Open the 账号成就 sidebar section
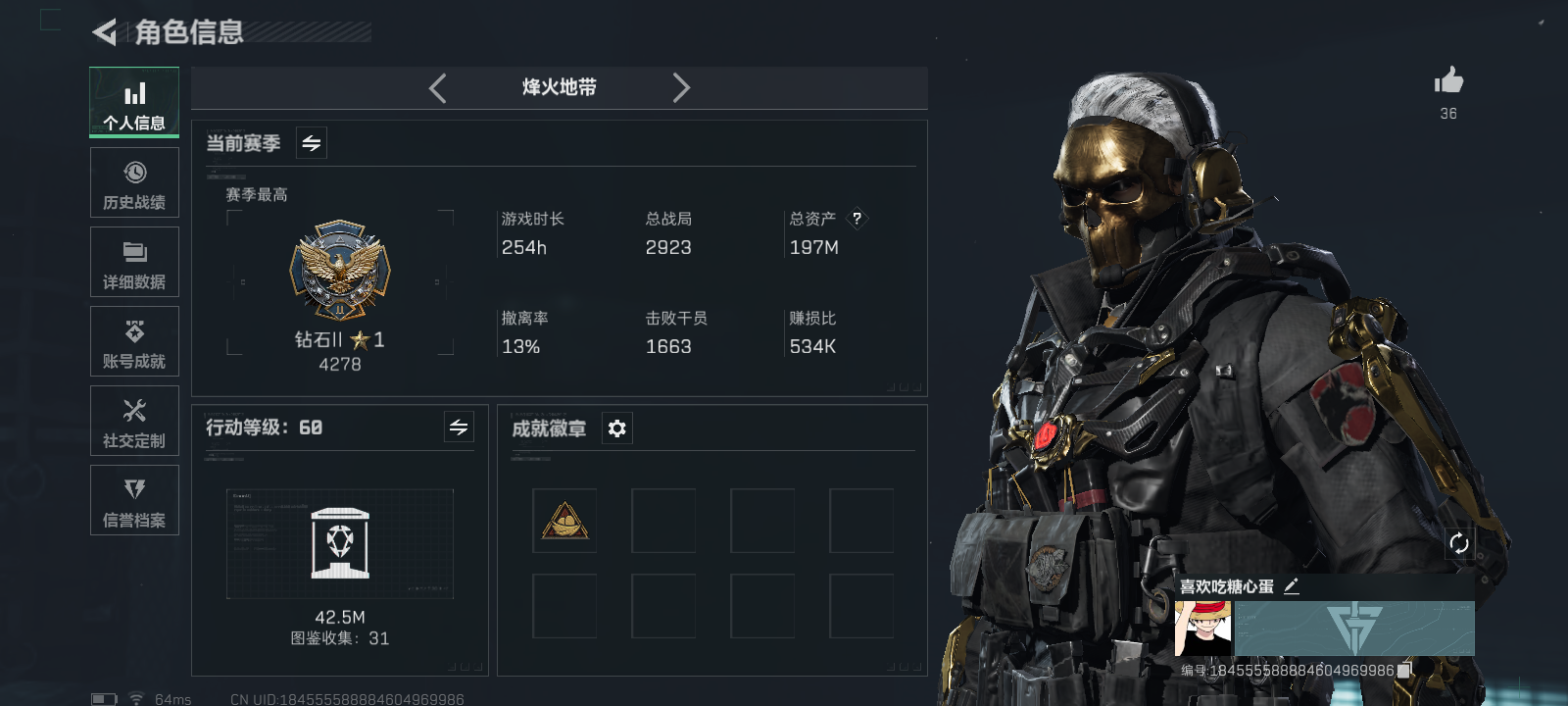The height and width of the screenshot is (706, 1568). click(134, 341)
